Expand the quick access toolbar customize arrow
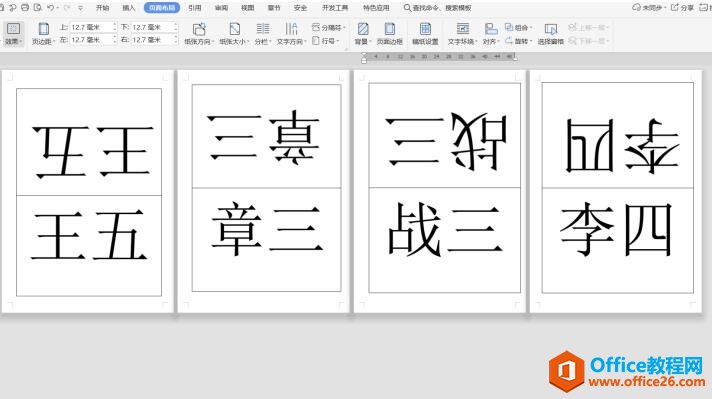Viewport: 712px width, 399px height. click(80, 8)
